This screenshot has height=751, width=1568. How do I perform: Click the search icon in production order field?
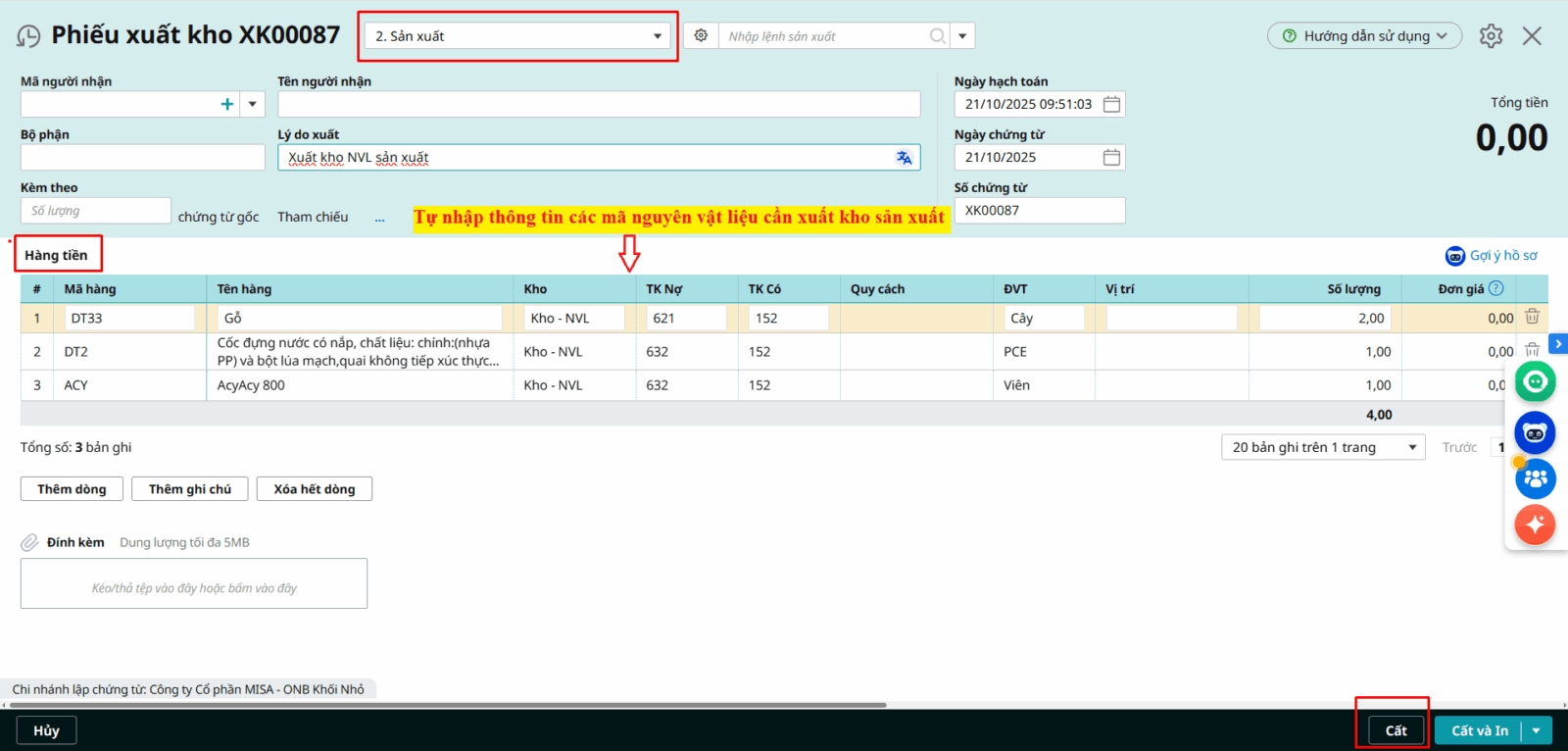click(x=937, y=36)
